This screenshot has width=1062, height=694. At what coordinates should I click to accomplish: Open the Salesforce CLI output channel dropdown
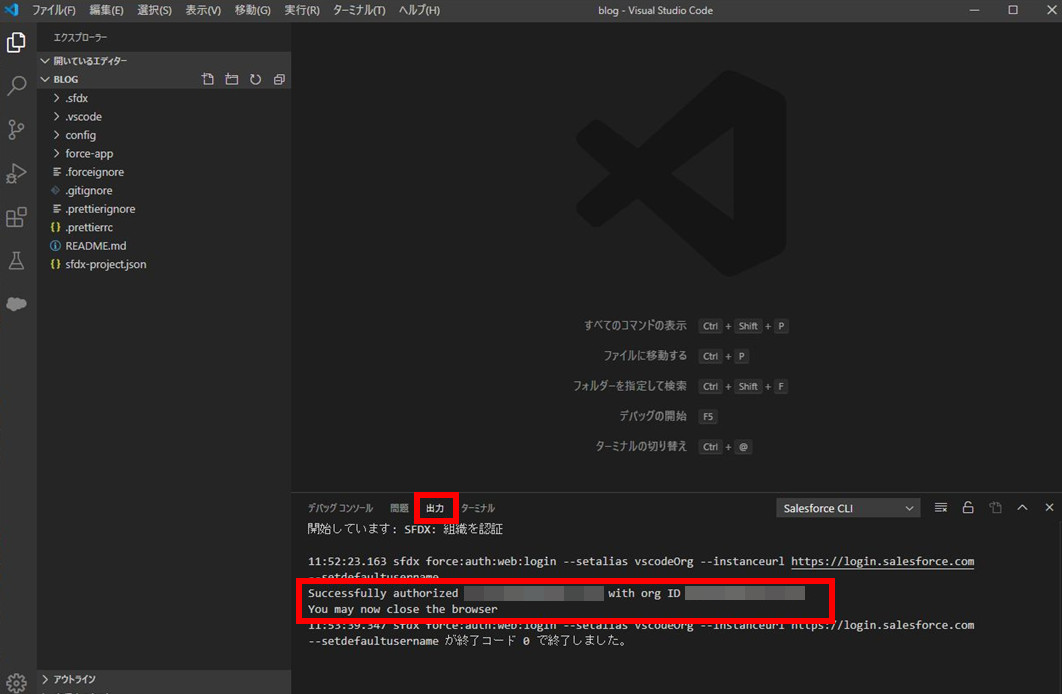click(x=848, y=508)
